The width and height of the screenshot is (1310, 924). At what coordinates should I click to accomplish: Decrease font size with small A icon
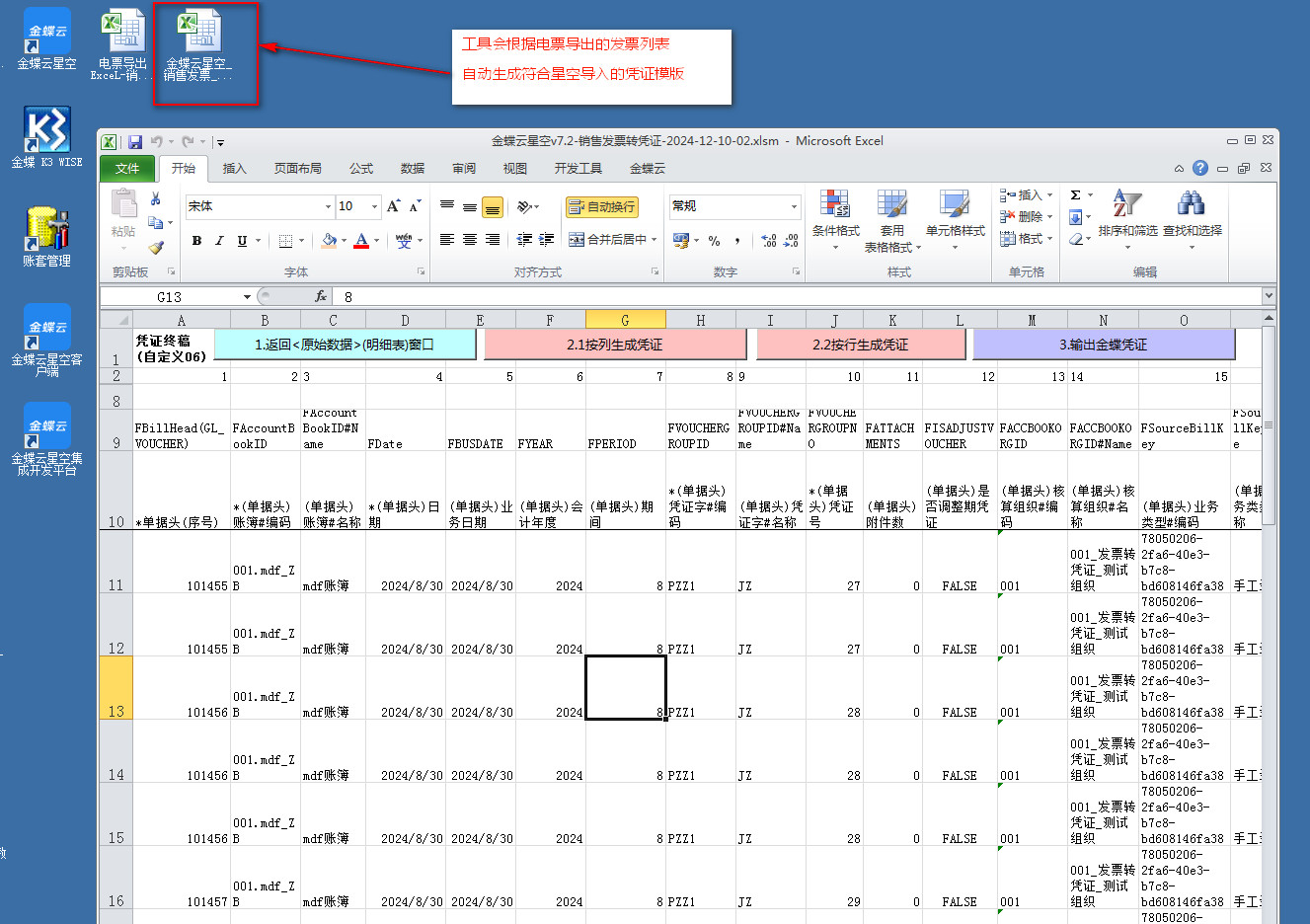coord(415,206)
